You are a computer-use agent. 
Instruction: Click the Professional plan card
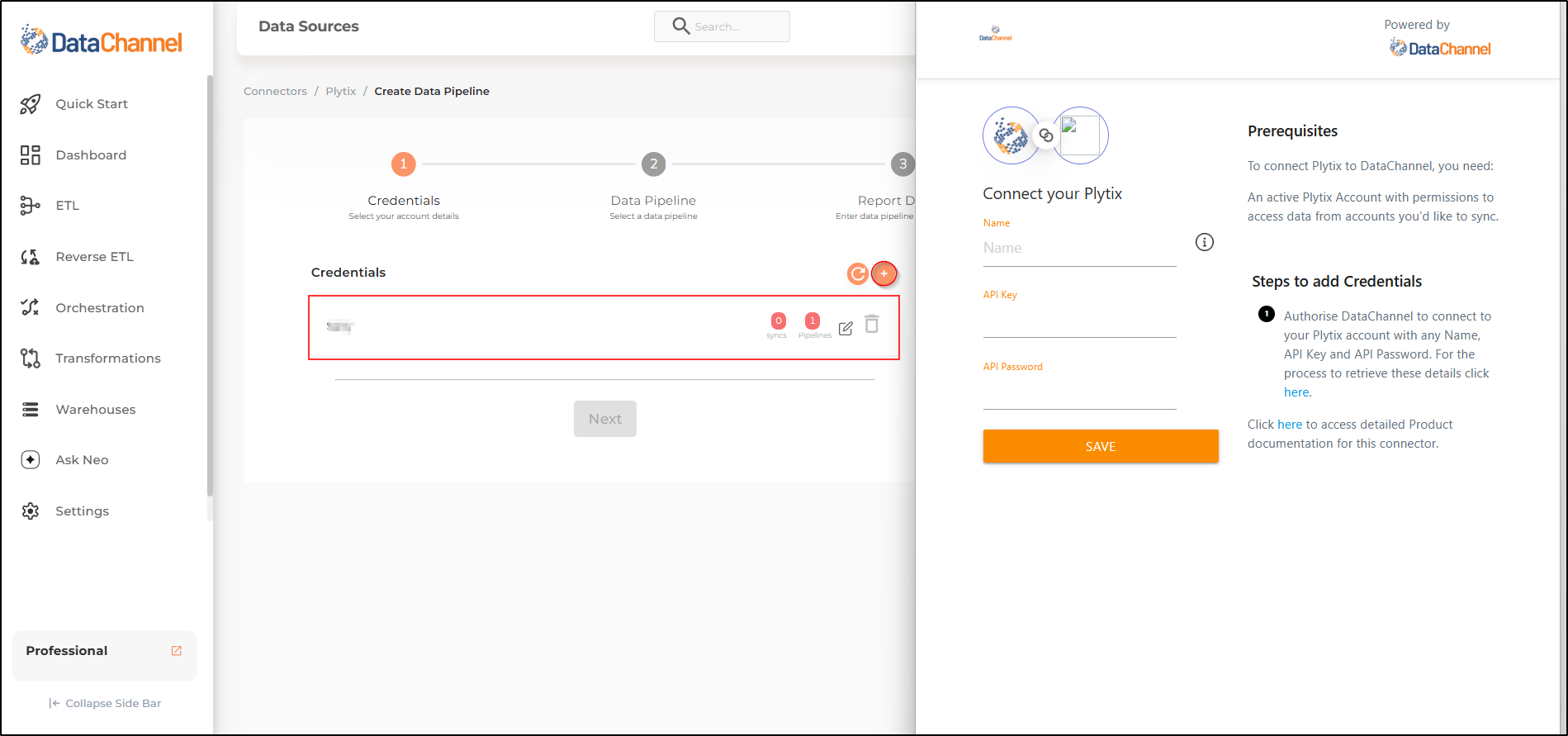click(104, 656)
